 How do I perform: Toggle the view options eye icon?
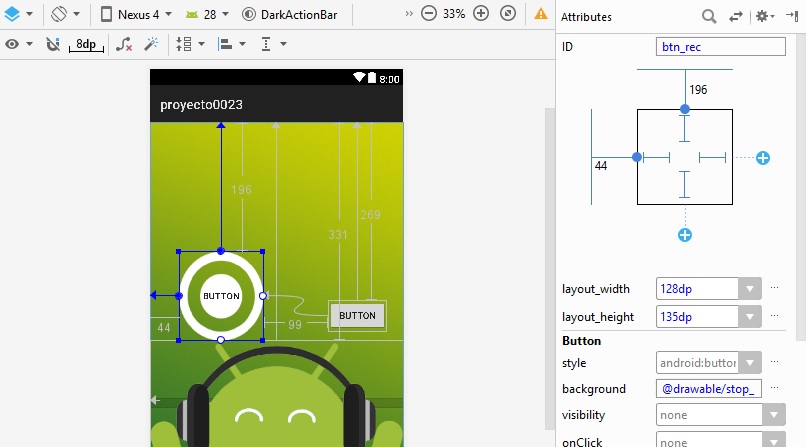pos(14,44)
